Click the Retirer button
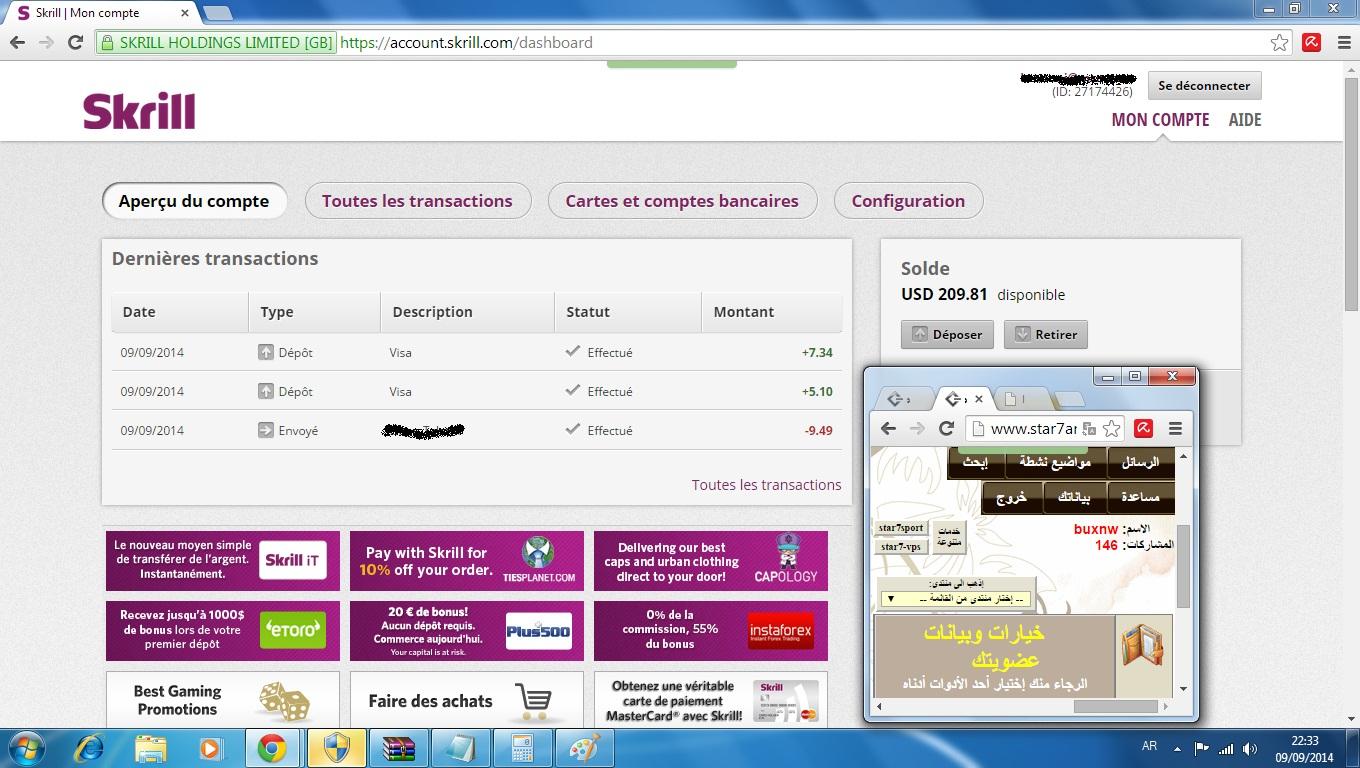The width and height of the screenshot is (1360, 768). coord(1046,334)
